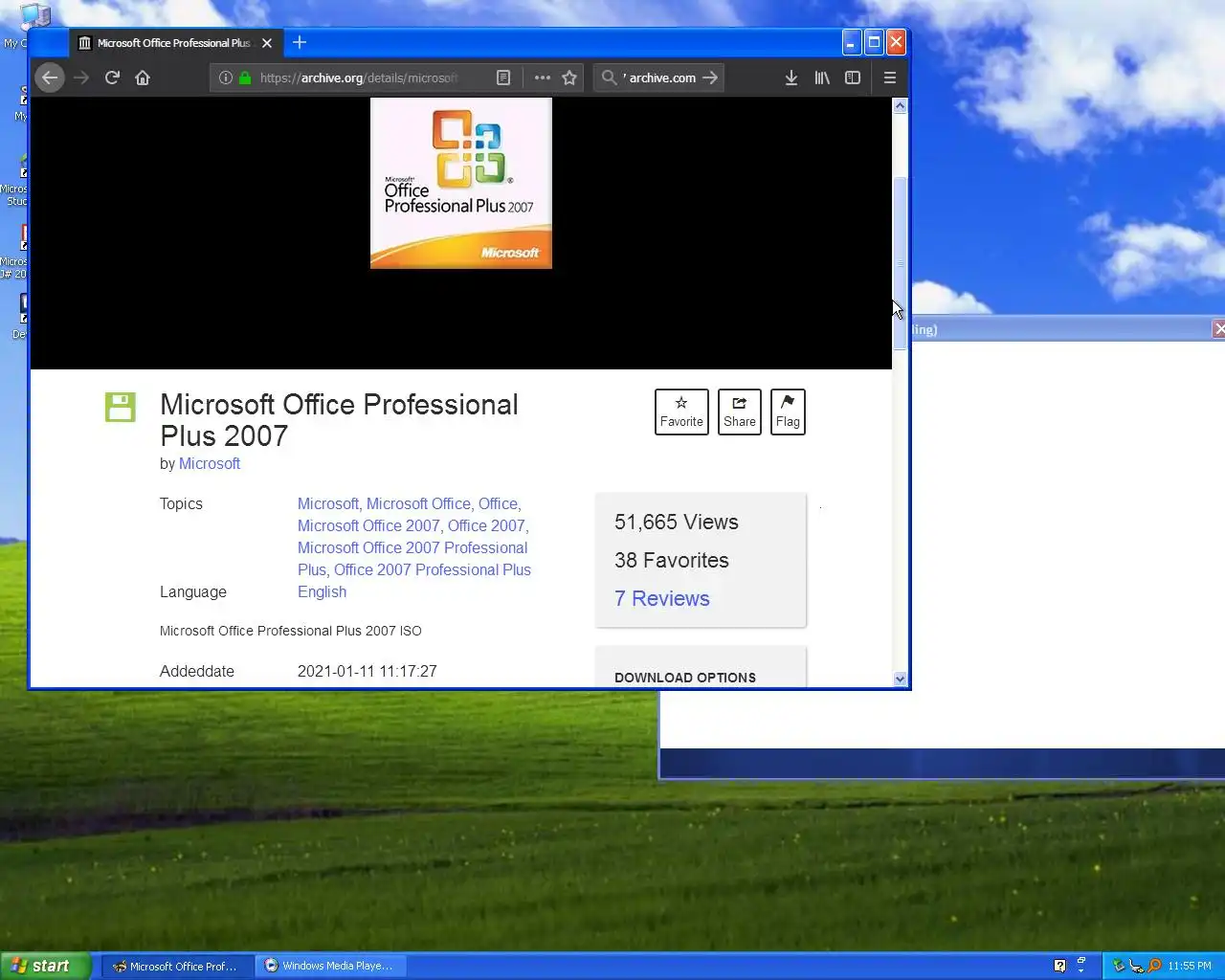Click the Favorite star button
This screenshot has height=980, width=1225.
point(681,412)
